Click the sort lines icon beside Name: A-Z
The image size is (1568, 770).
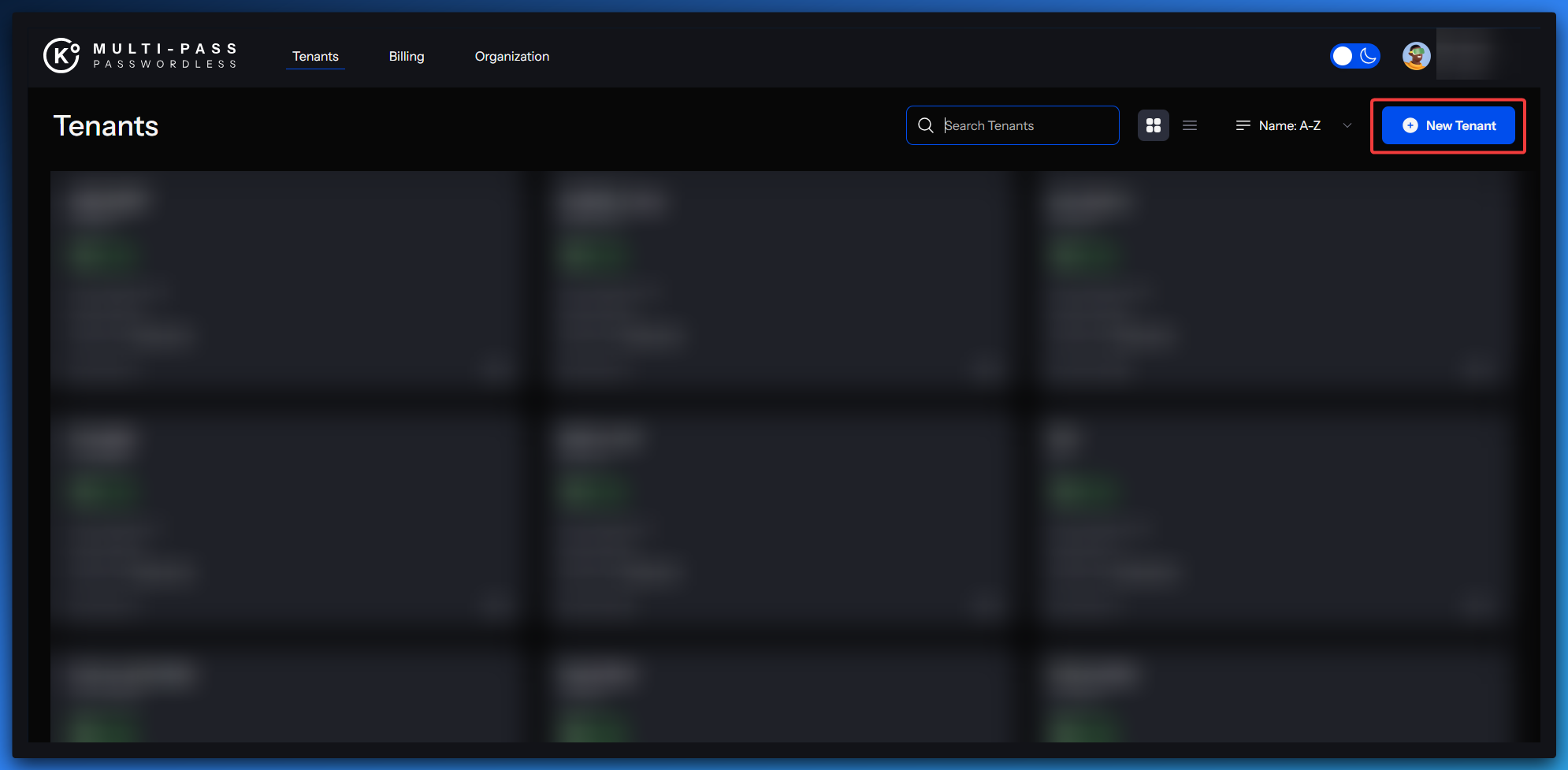[1243, 125]
